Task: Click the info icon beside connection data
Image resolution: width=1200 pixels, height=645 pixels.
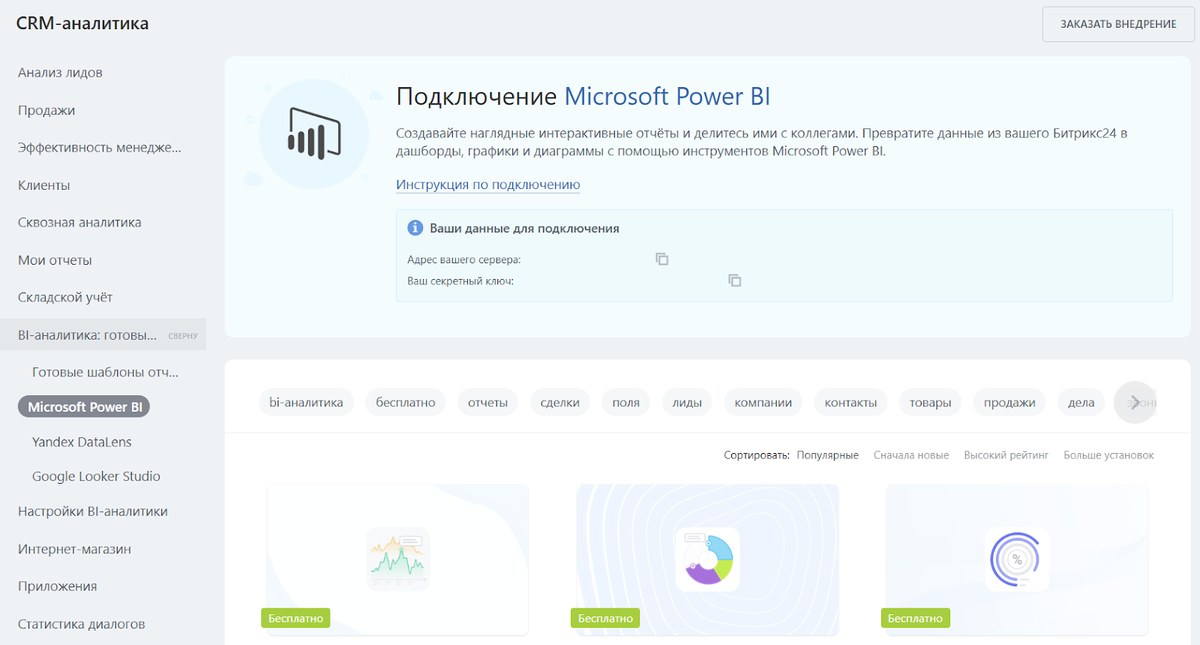Action: 415,228
